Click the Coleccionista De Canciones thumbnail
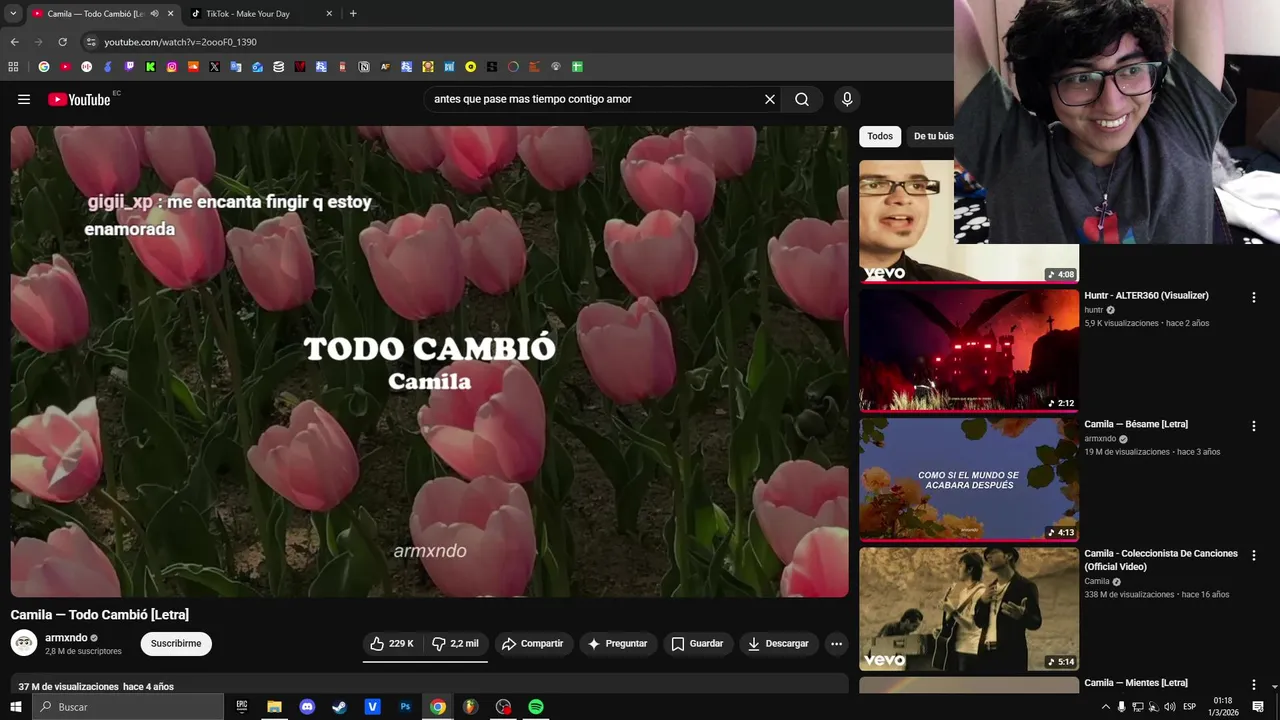The image size is (1280, 720). pyautogui.click(x=969, y=608)
